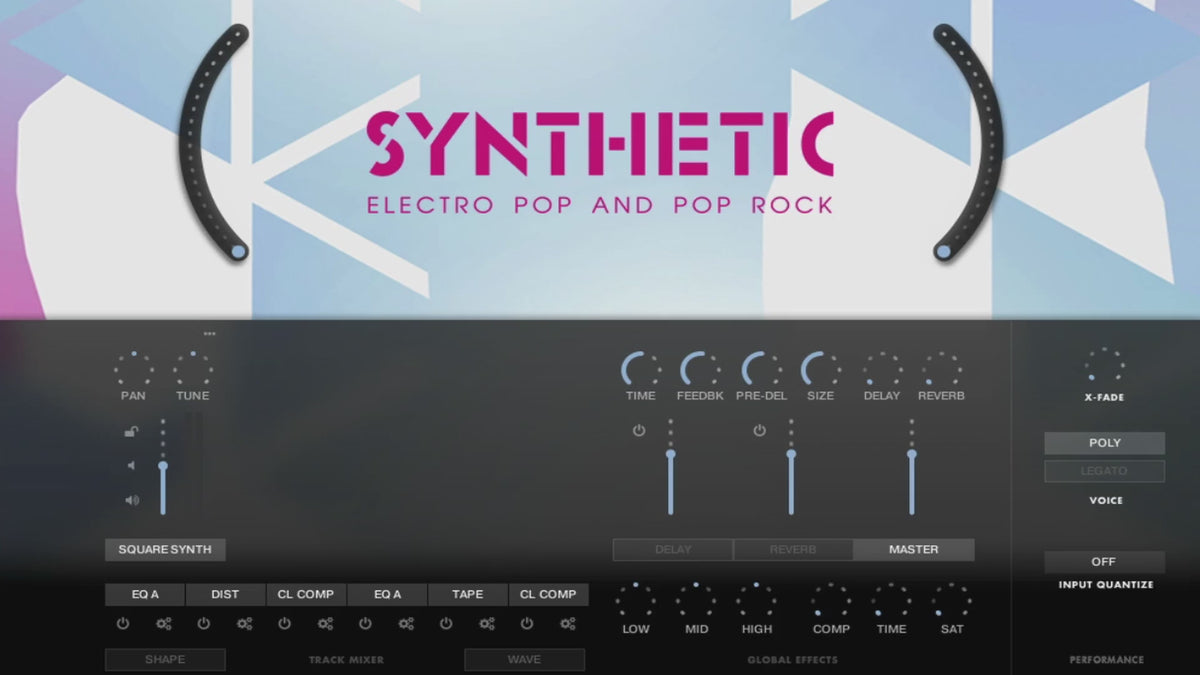Image resolution: width=1200 pixels, height=675 pixels.
Task: Click the loud speaker icon below the fader
Action: click(x=132, y=500)
